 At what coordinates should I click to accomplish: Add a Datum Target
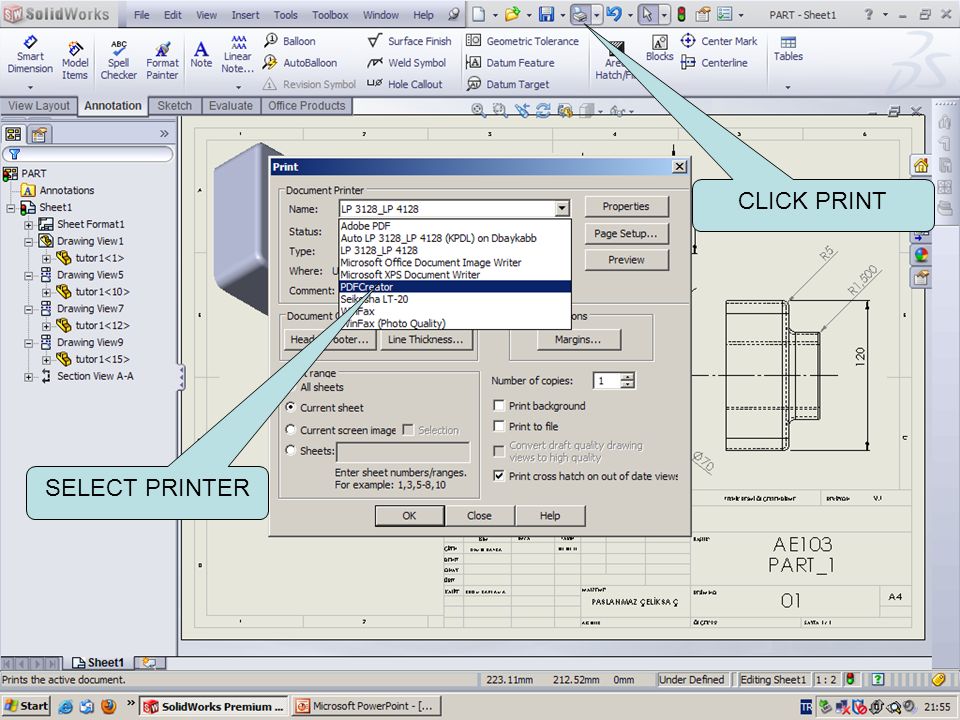tap(508, 84)
